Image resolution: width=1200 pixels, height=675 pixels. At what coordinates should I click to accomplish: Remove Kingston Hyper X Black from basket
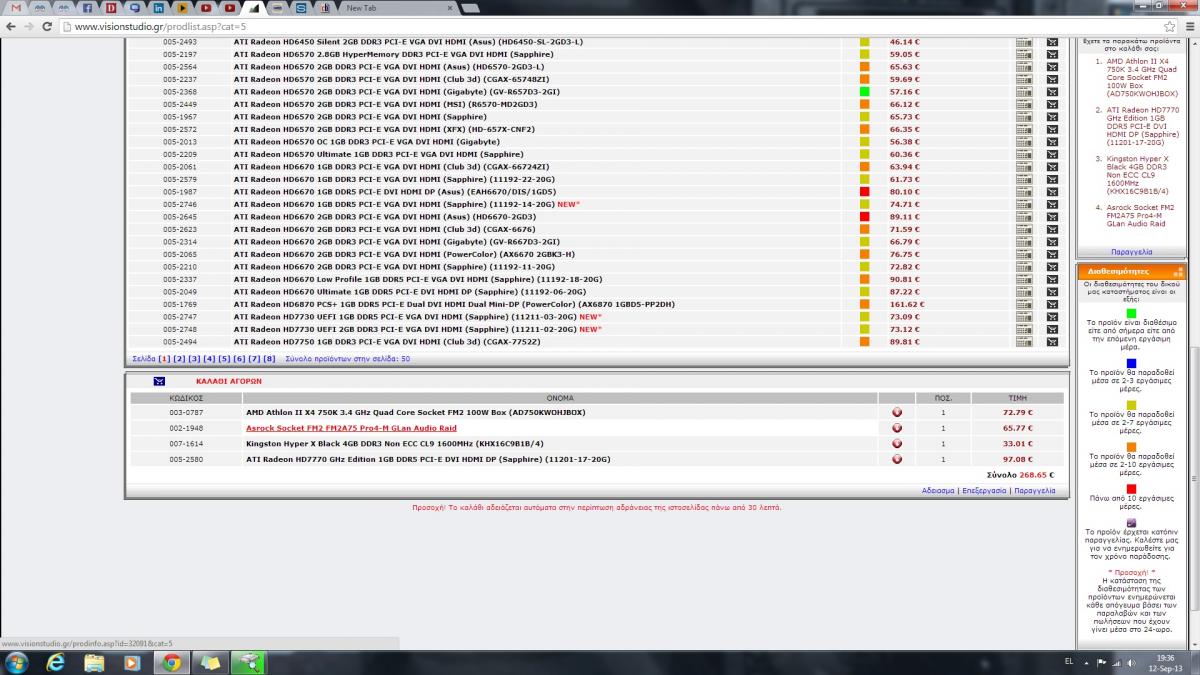[x=897, y=443]
